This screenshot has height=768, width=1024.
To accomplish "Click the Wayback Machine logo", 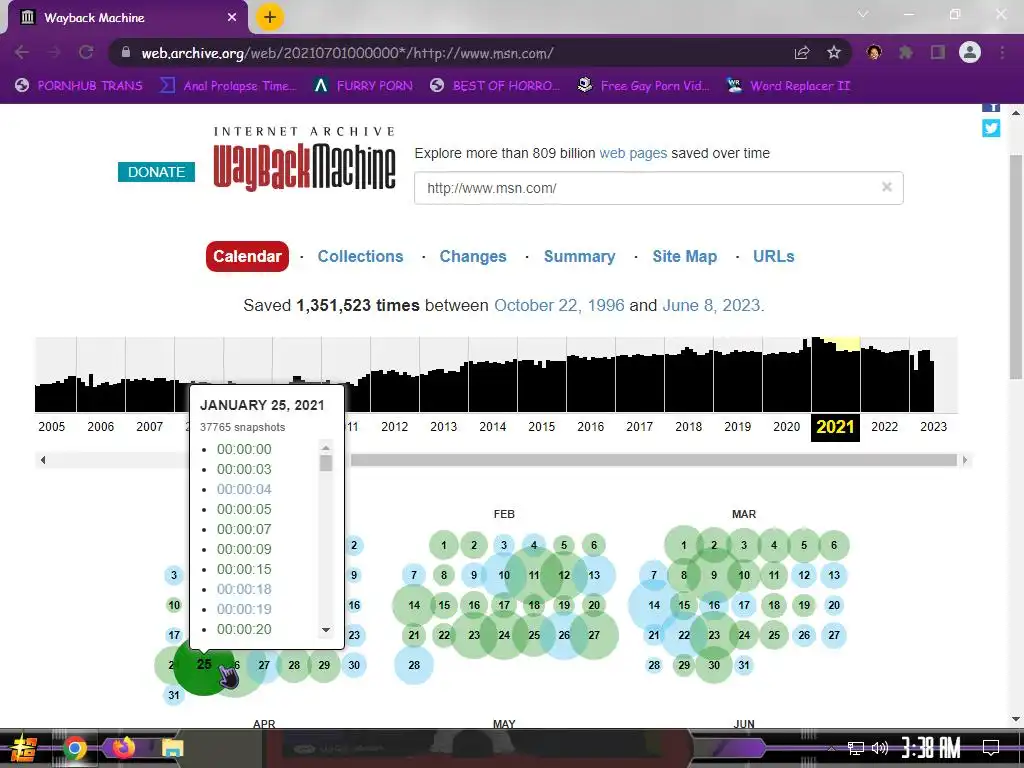I will coord(304,159).
